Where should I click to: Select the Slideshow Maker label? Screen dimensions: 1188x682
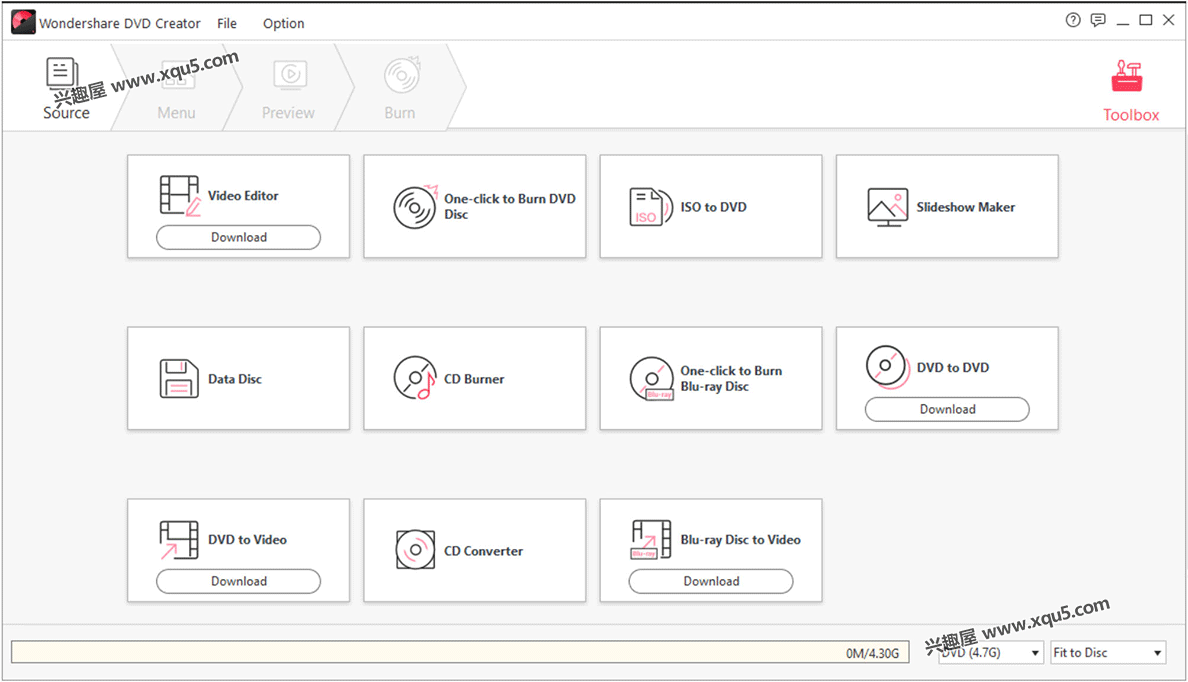click(965, 207)
